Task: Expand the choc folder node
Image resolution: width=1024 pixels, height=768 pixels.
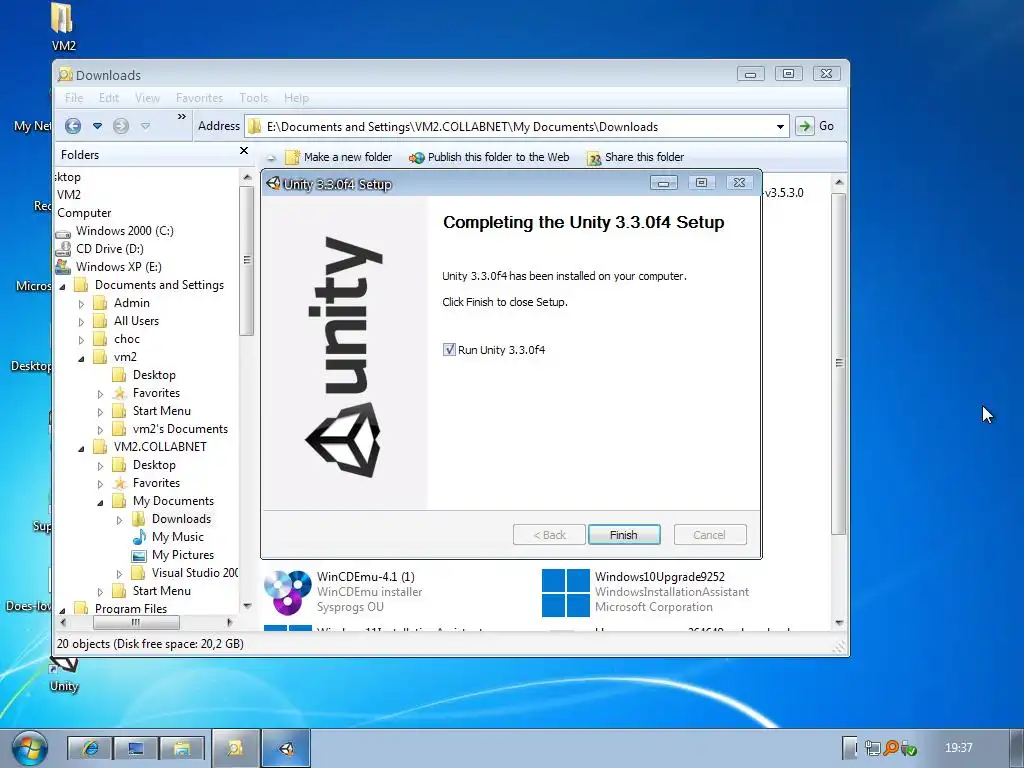Action: 81,340
